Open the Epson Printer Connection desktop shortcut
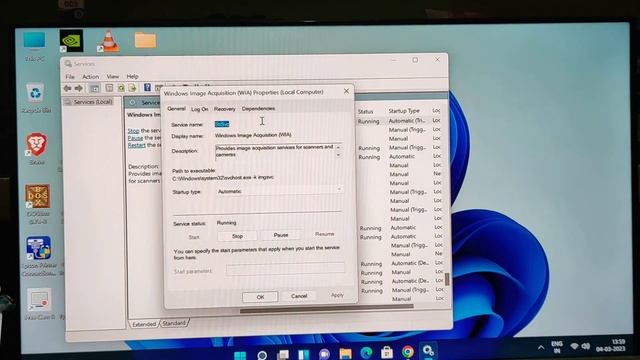Screen dimensions: 640x360 click(39, 256)
